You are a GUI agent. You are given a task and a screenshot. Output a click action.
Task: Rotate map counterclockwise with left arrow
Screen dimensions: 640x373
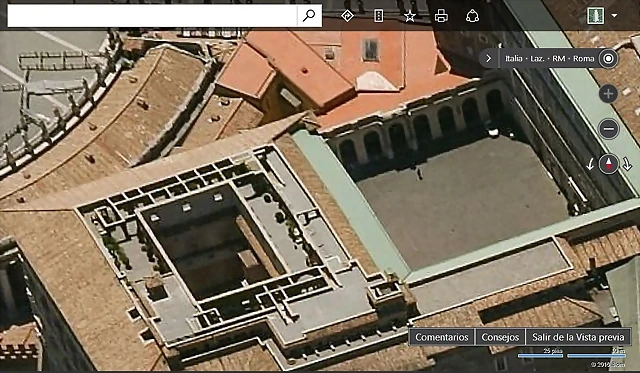click(x=590, y=164)
